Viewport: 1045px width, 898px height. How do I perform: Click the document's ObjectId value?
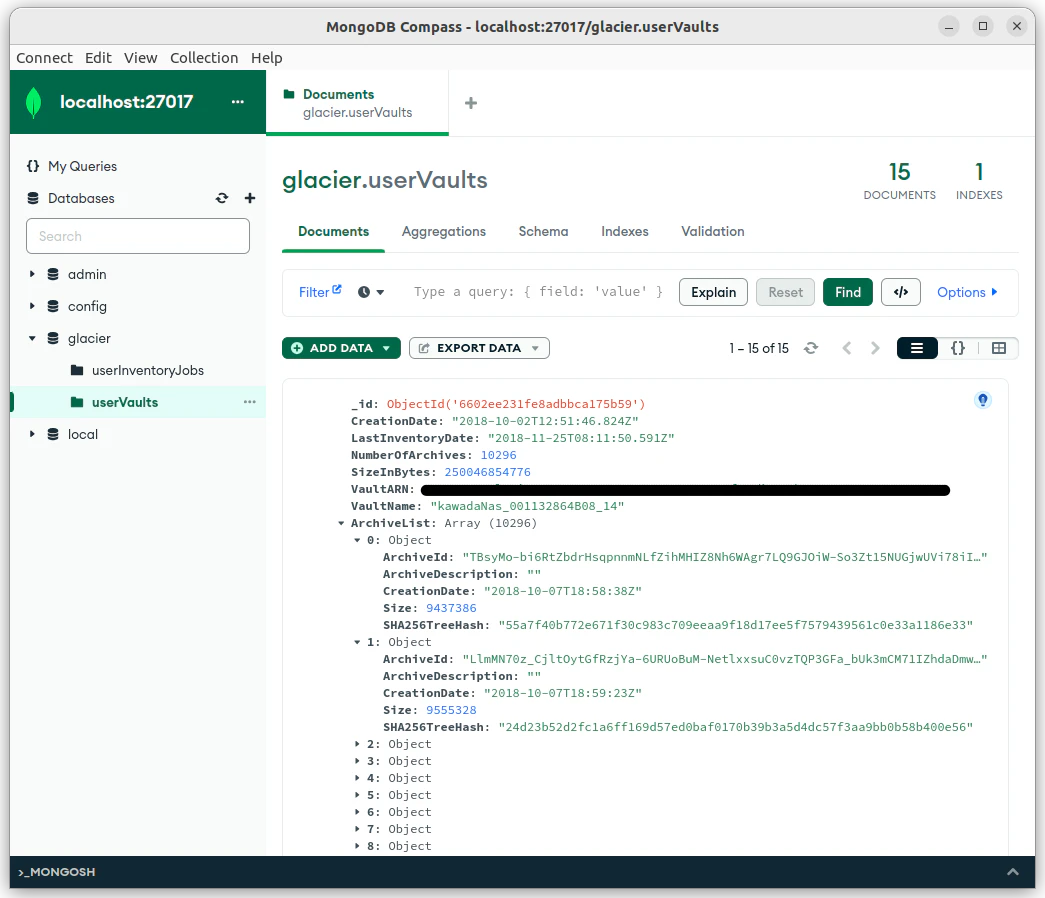pos(516,404)
